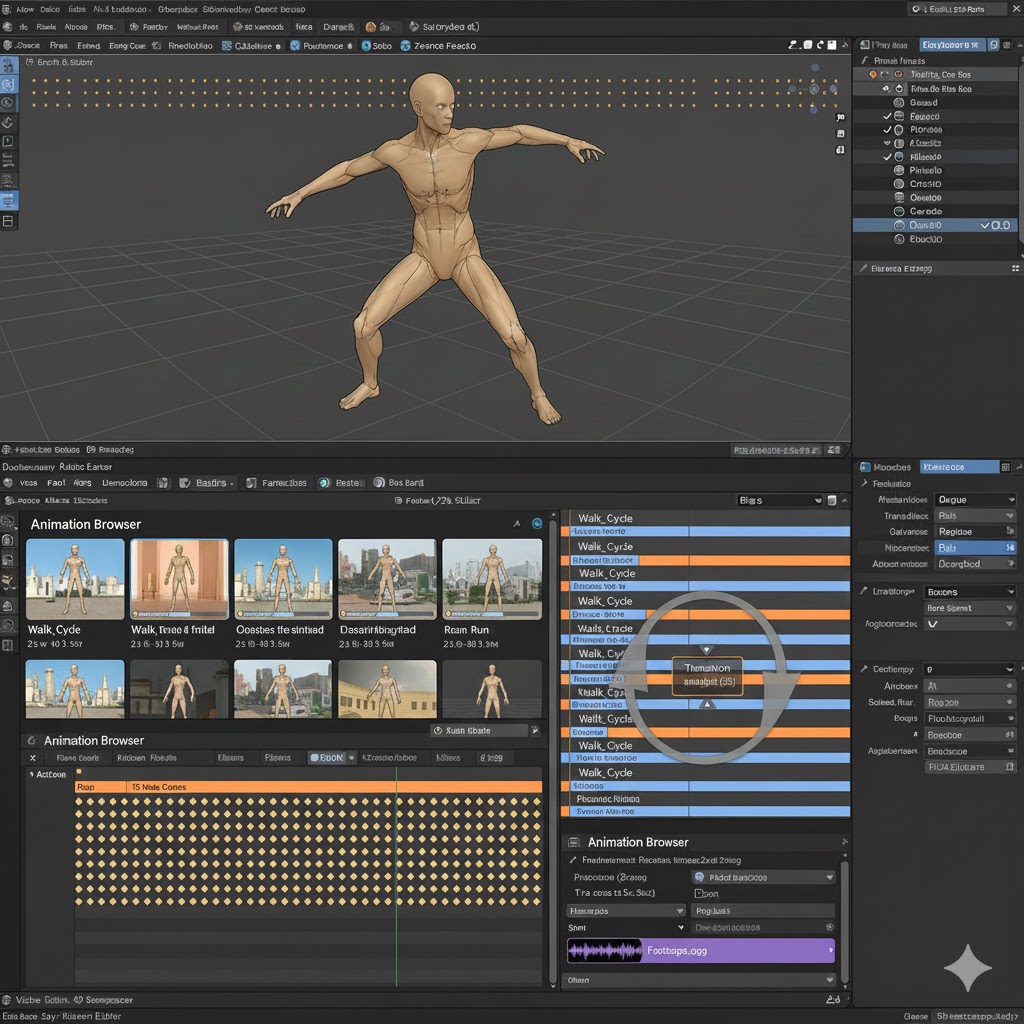Open the Hacorpos dropdown
The height and width of the screenshot is (1024, 1024).
(626, 910)
